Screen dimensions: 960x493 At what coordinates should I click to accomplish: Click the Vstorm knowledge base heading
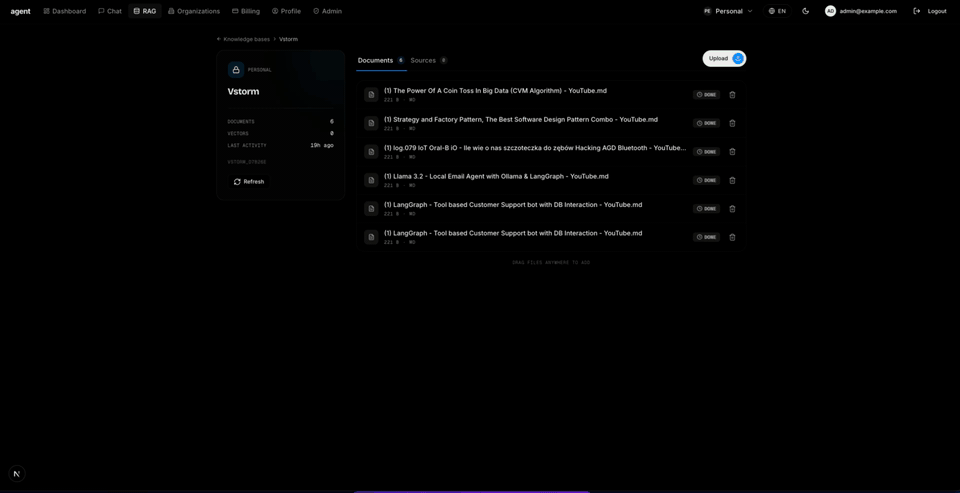(x=244, y=92)
